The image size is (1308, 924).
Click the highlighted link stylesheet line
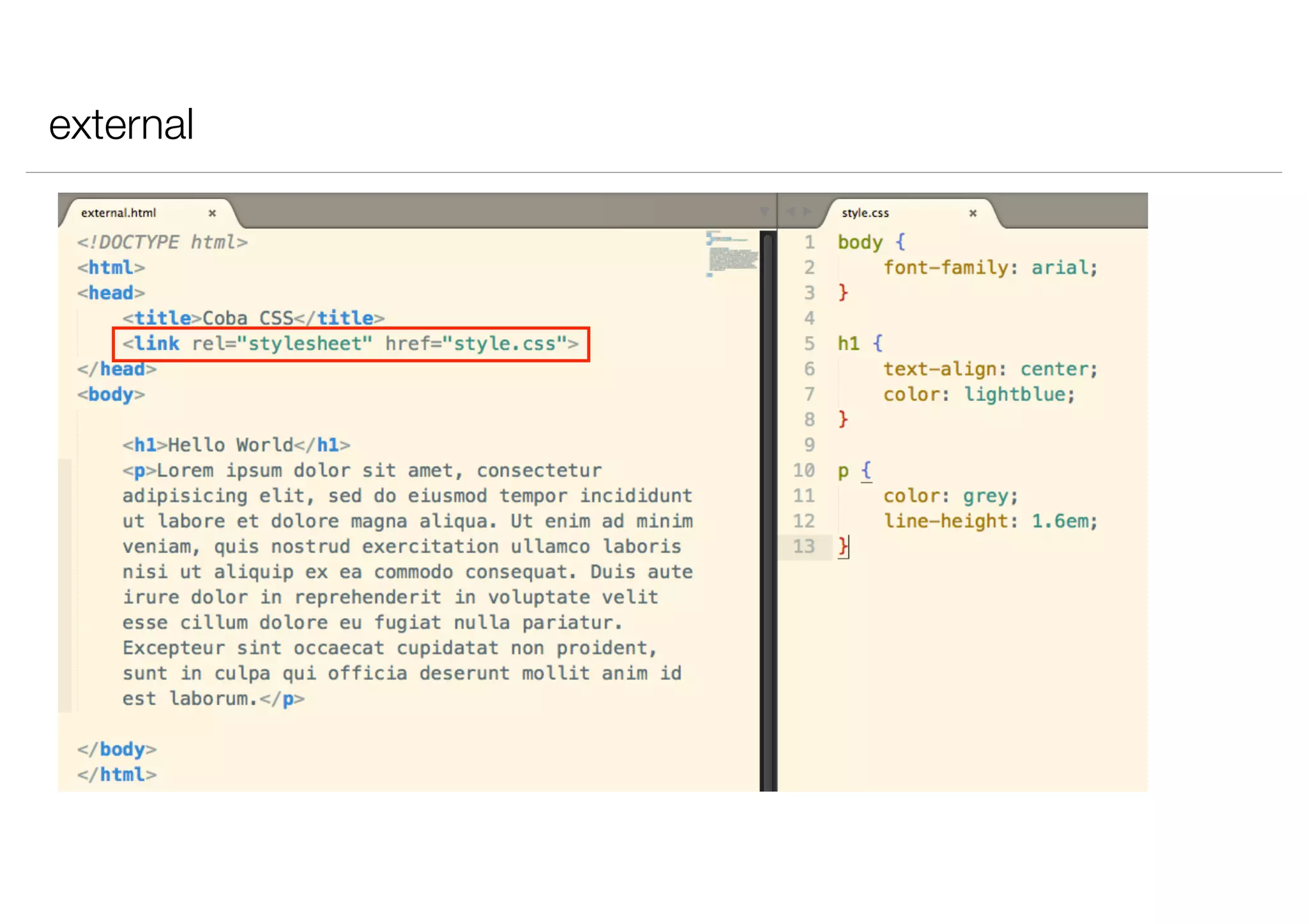(x=350, y=344)
